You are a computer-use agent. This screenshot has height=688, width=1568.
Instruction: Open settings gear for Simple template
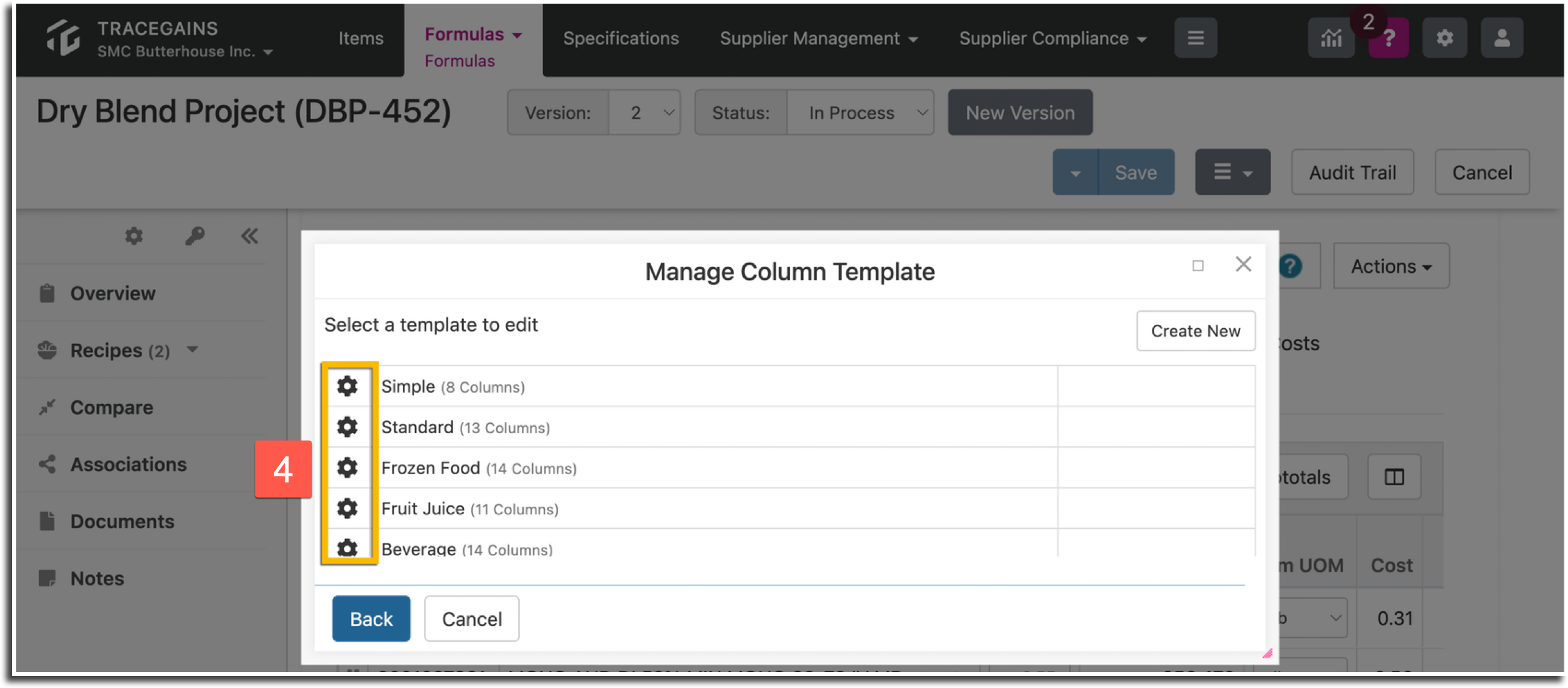click(x=347, y=386)
